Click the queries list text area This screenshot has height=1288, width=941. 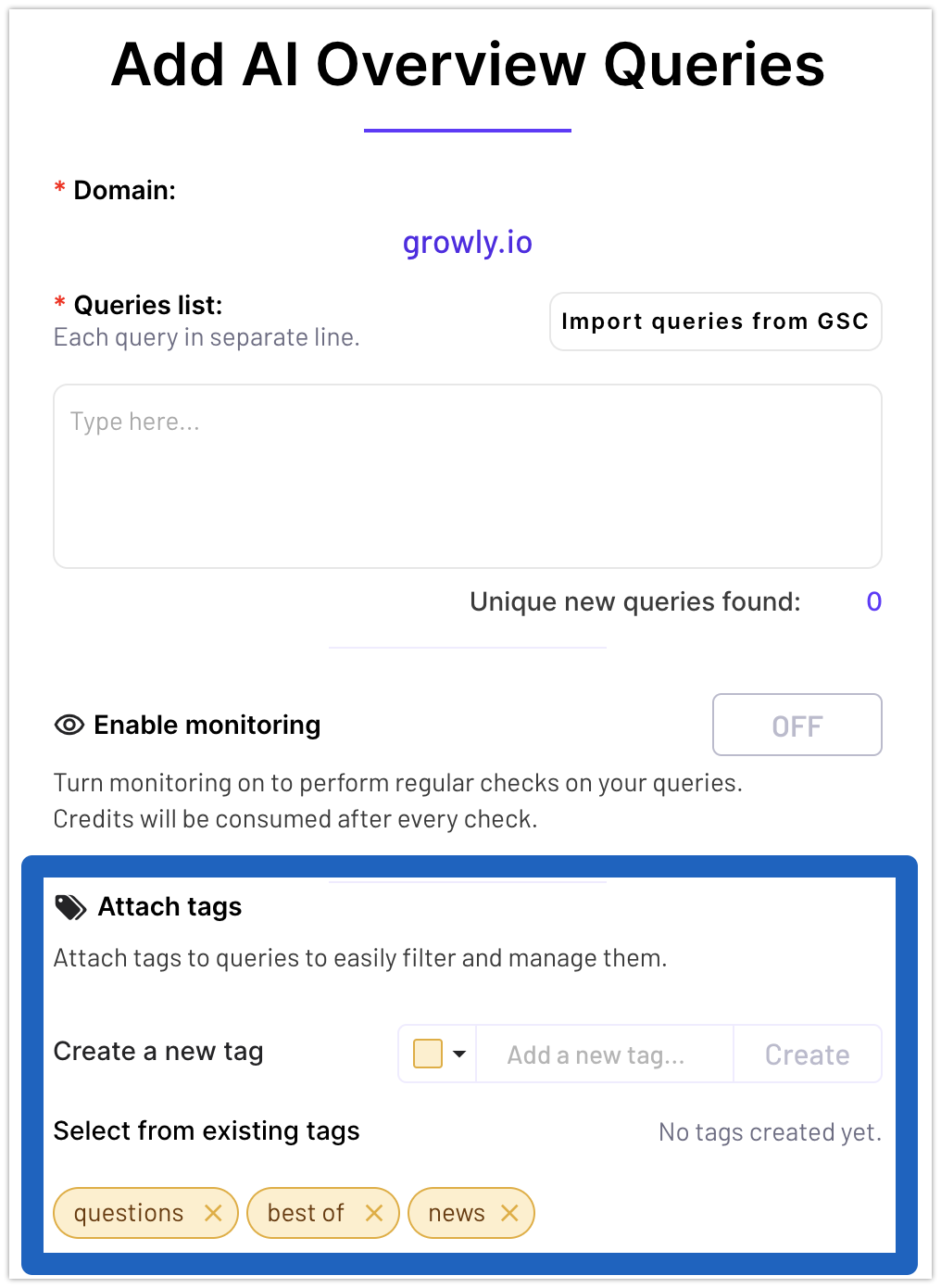[468, 476]
